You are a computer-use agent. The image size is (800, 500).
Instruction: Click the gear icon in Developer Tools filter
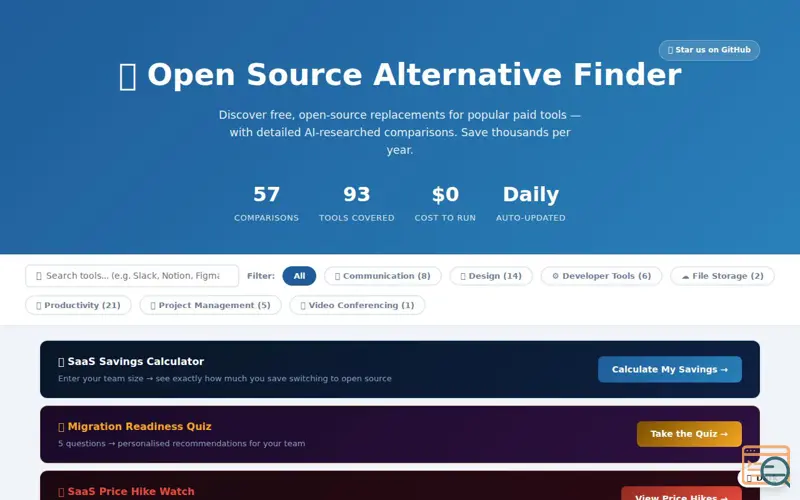pyautogui.click(x=556, y=276)
